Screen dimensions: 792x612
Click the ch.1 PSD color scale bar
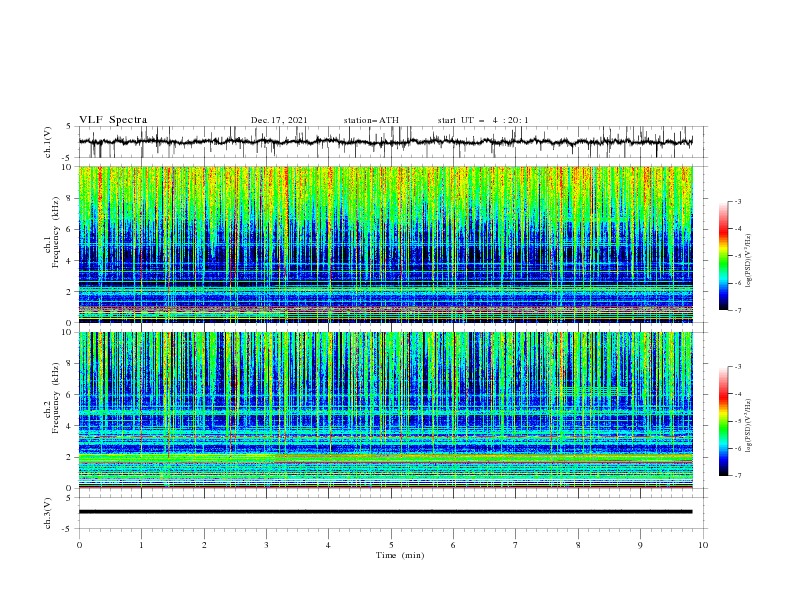[x=723, y=256]
